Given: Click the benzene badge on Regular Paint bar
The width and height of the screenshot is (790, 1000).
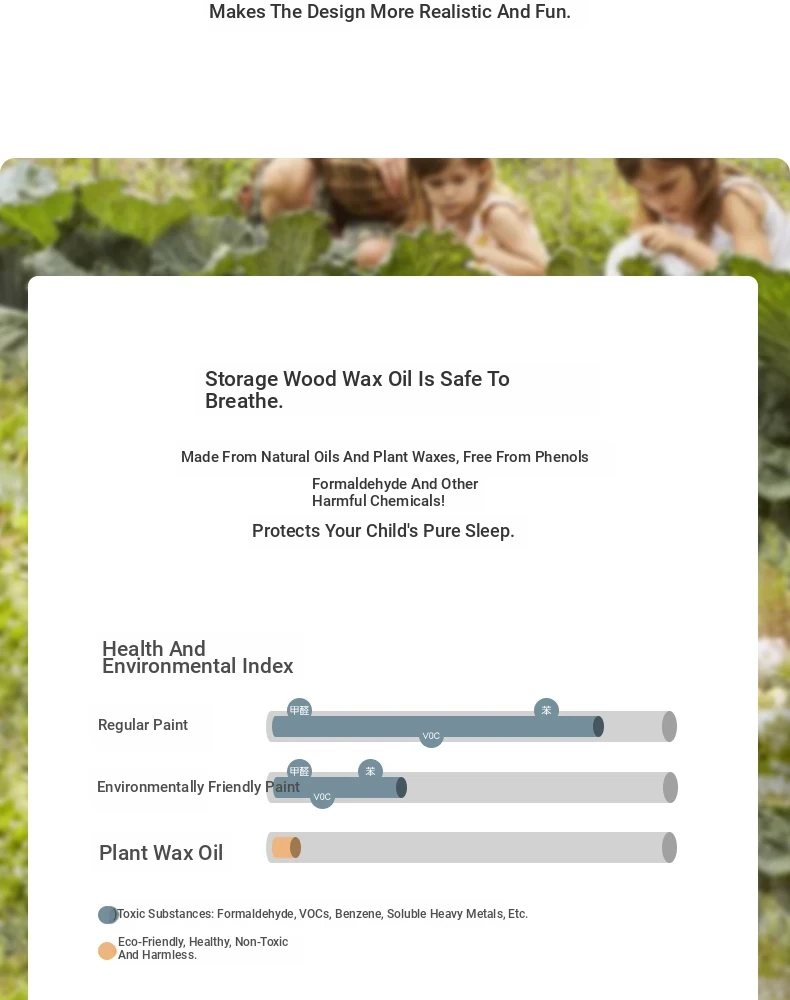Looking at the screenshot, I should click(546, 710).
